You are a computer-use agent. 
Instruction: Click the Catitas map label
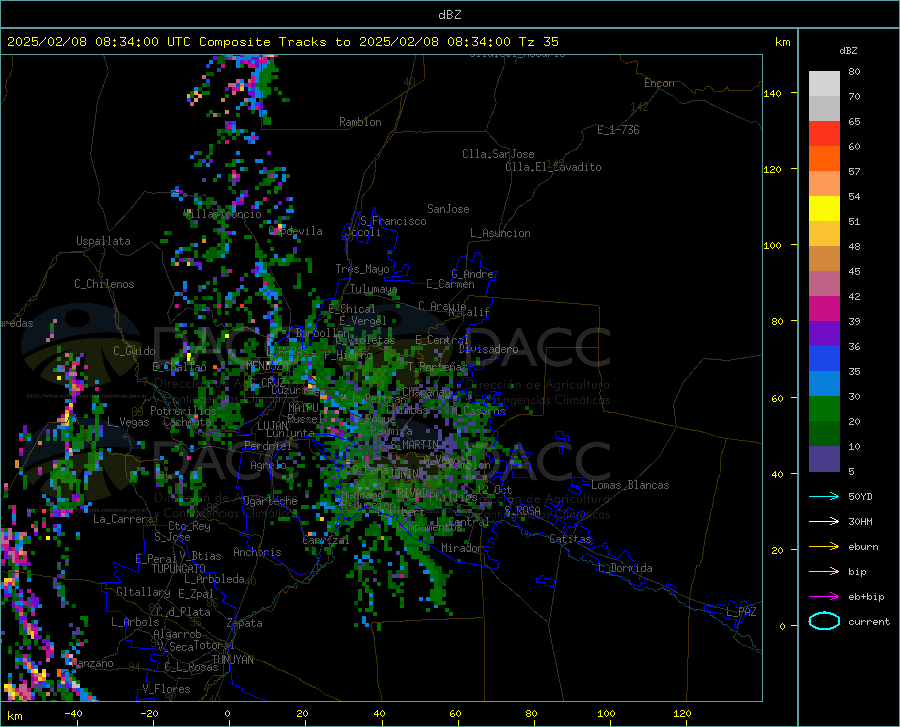571,539
